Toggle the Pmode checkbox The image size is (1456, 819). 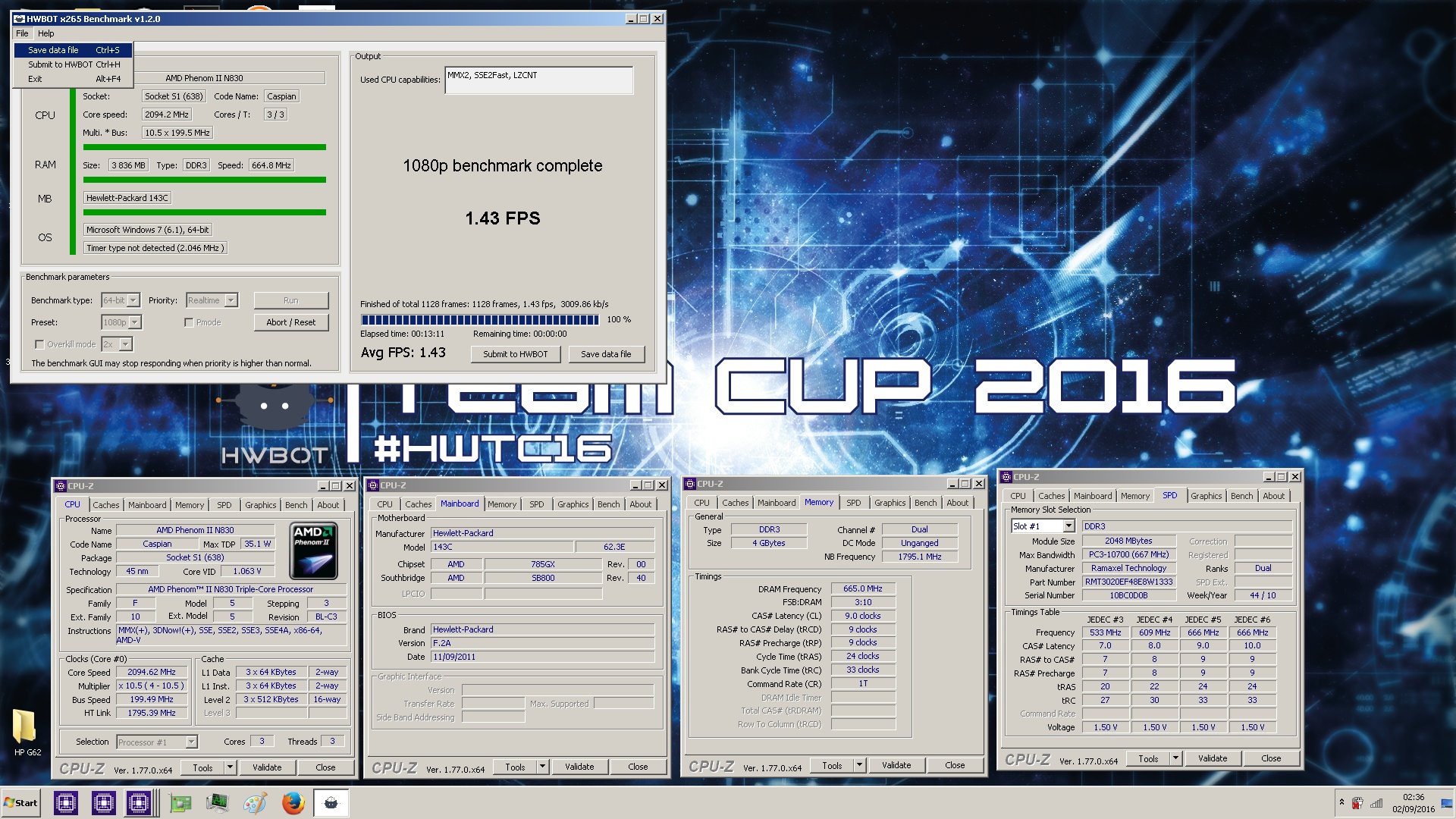click(x=189, y=322)
